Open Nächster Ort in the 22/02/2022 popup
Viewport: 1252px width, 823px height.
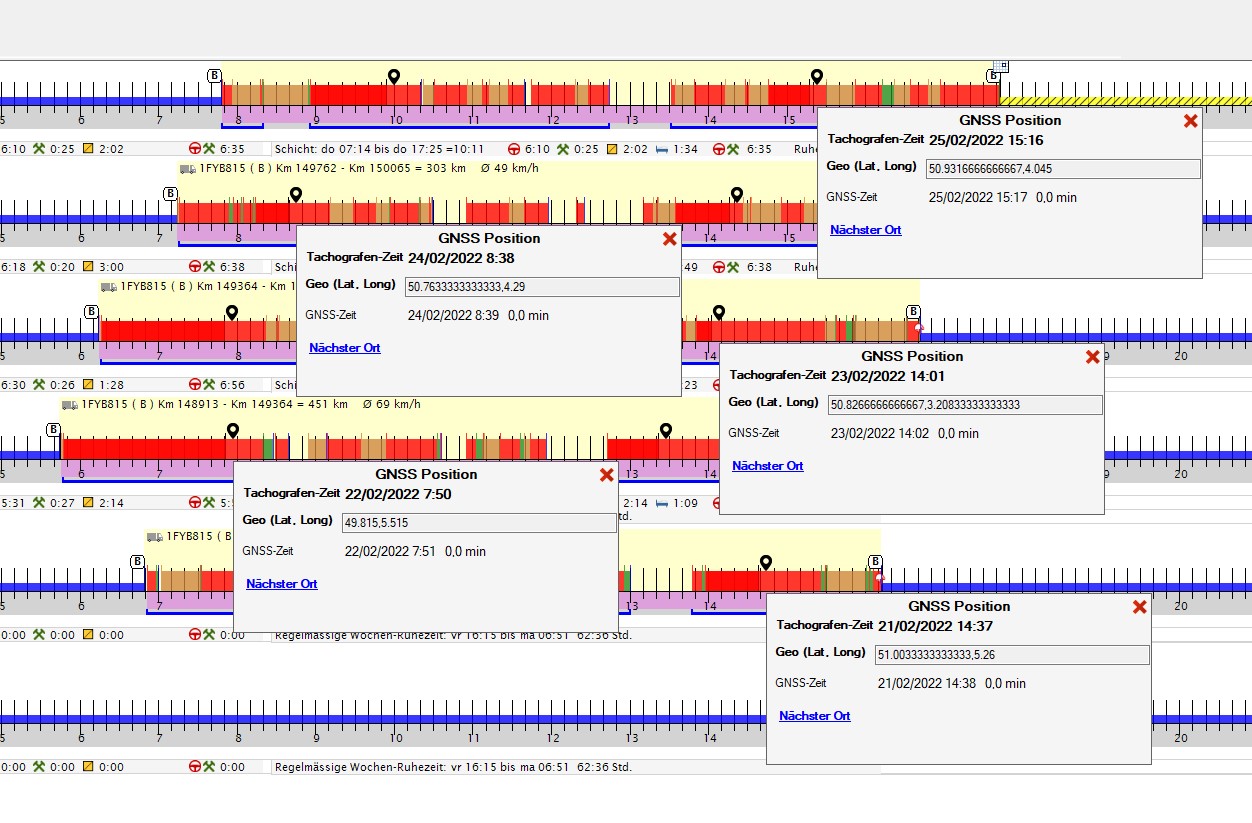click(x=281, y=584)
